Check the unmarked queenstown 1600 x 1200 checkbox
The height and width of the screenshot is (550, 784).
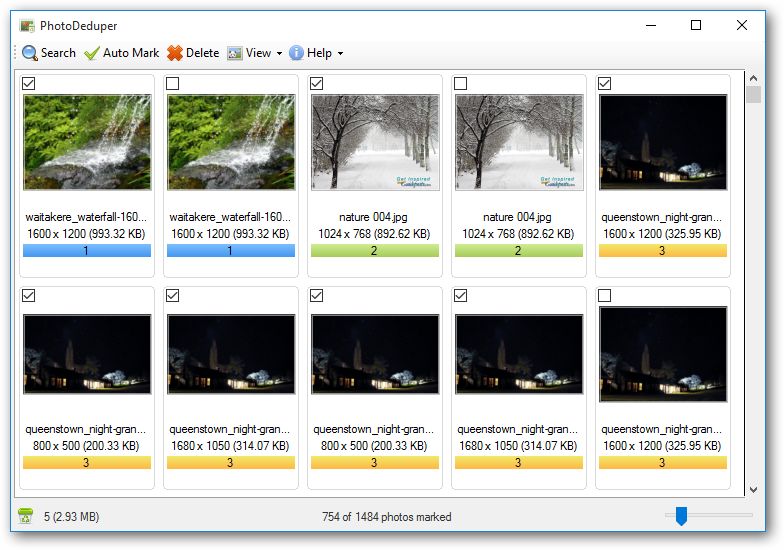[x=604, y=296]
